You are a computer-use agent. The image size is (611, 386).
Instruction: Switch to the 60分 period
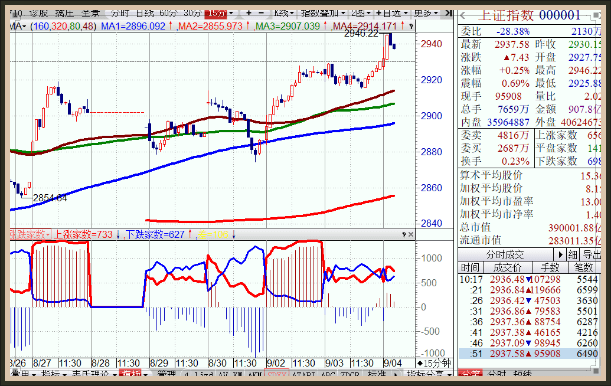click(x=168, y=13)
